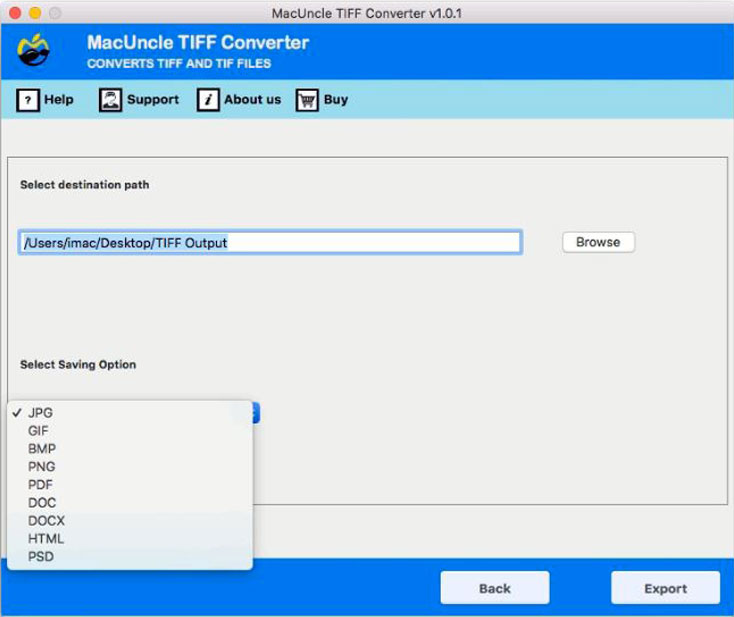The image size is (734, 617).
Task: Click the MacUncle TIFF Converter heading
Action: pos(198,43)
